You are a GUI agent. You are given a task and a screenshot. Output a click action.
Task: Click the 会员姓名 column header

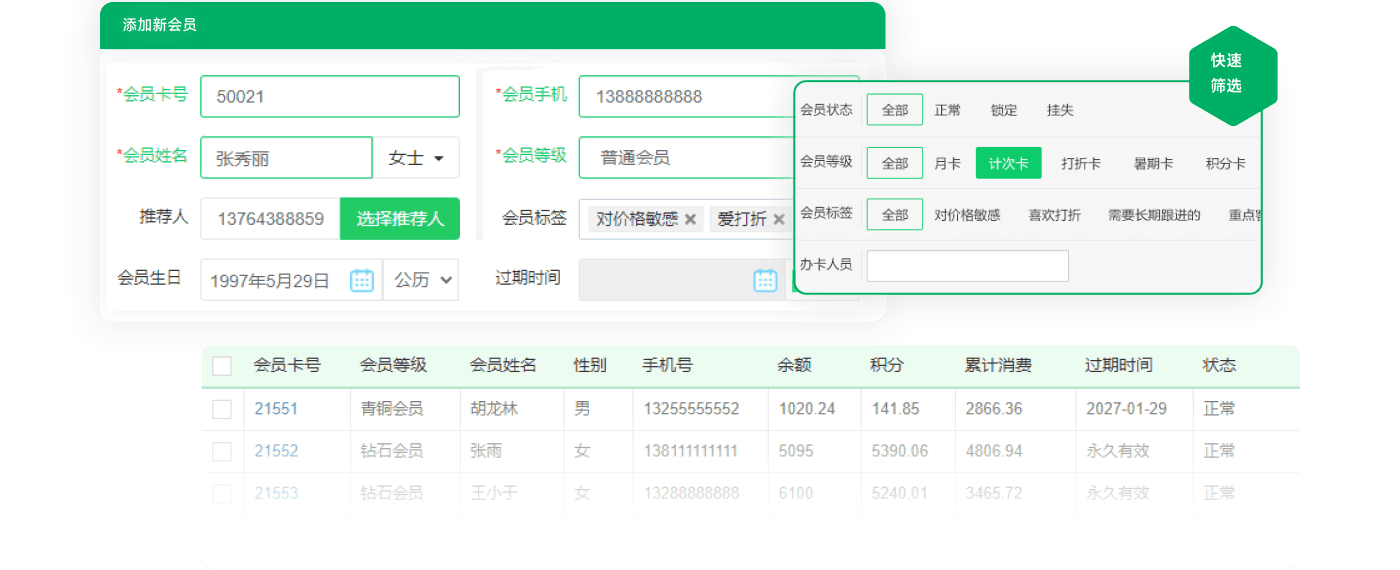[x=503, y=366]
